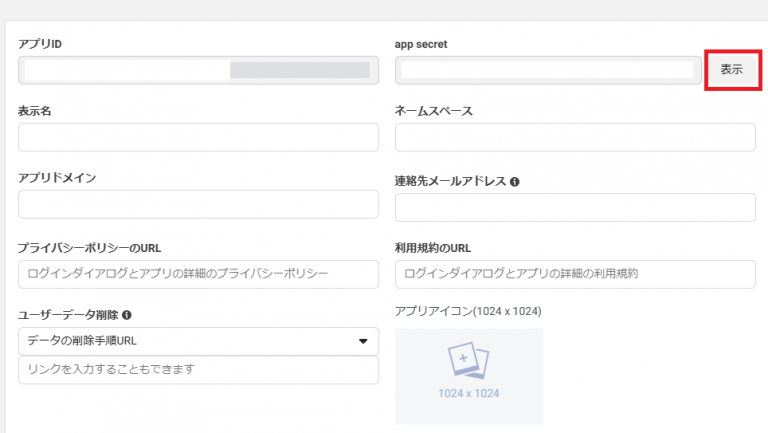Image resolution: width=768 pixels, height=433 pixels.
Task: Click the アプリアイコン upload area
Action: tap(469, 376)
